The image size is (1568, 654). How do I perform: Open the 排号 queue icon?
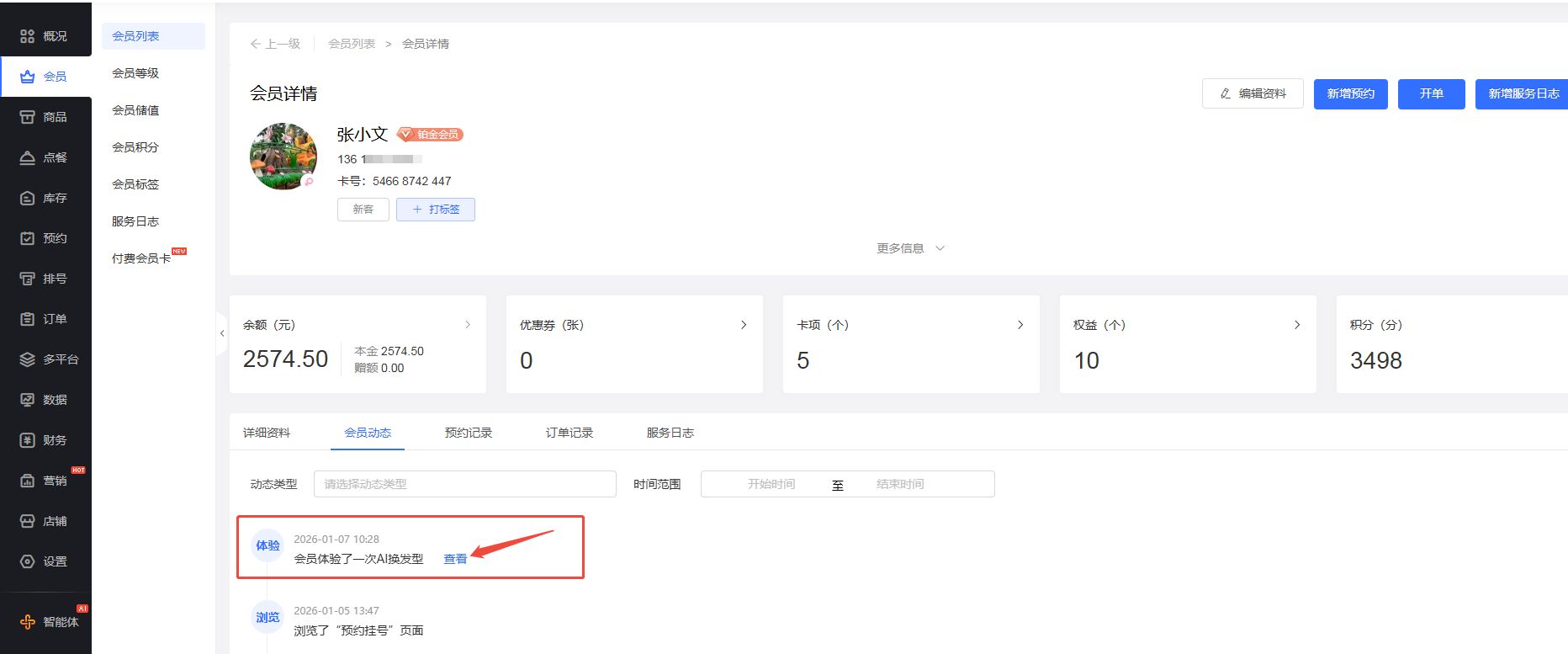point(28,279)
